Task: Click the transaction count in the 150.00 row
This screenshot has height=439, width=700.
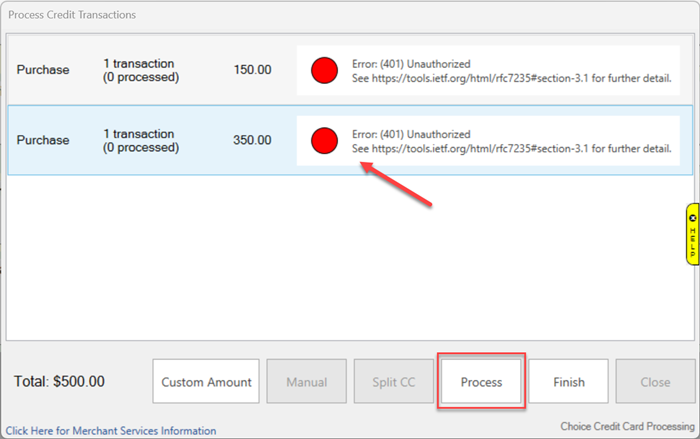Action: click(141, 70)
